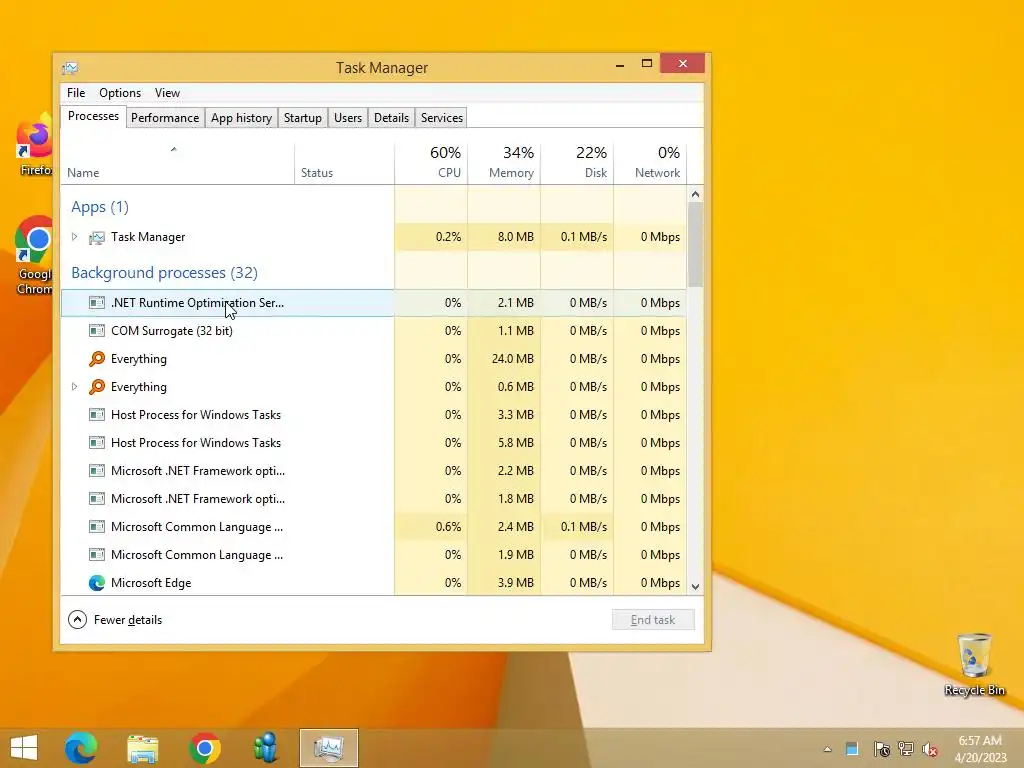Click Host Process for Windows Tasks icon (5.8 MB)
Image resolution: width=1024 pixels, height=768 pixels.
[x=97, y=443]
